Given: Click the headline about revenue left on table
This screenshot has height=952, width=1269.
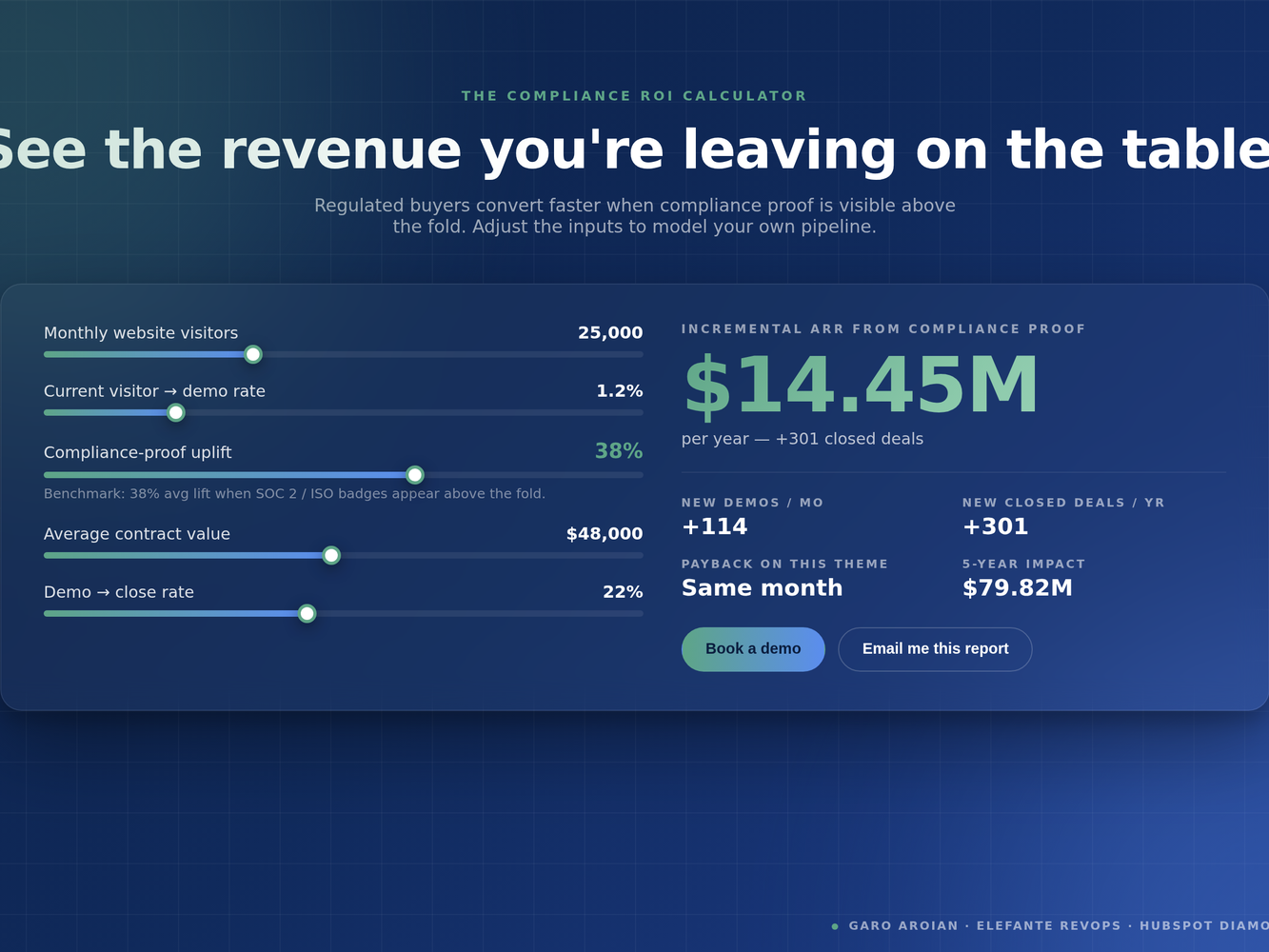Looking at the screenshot, I should (634, 150).
